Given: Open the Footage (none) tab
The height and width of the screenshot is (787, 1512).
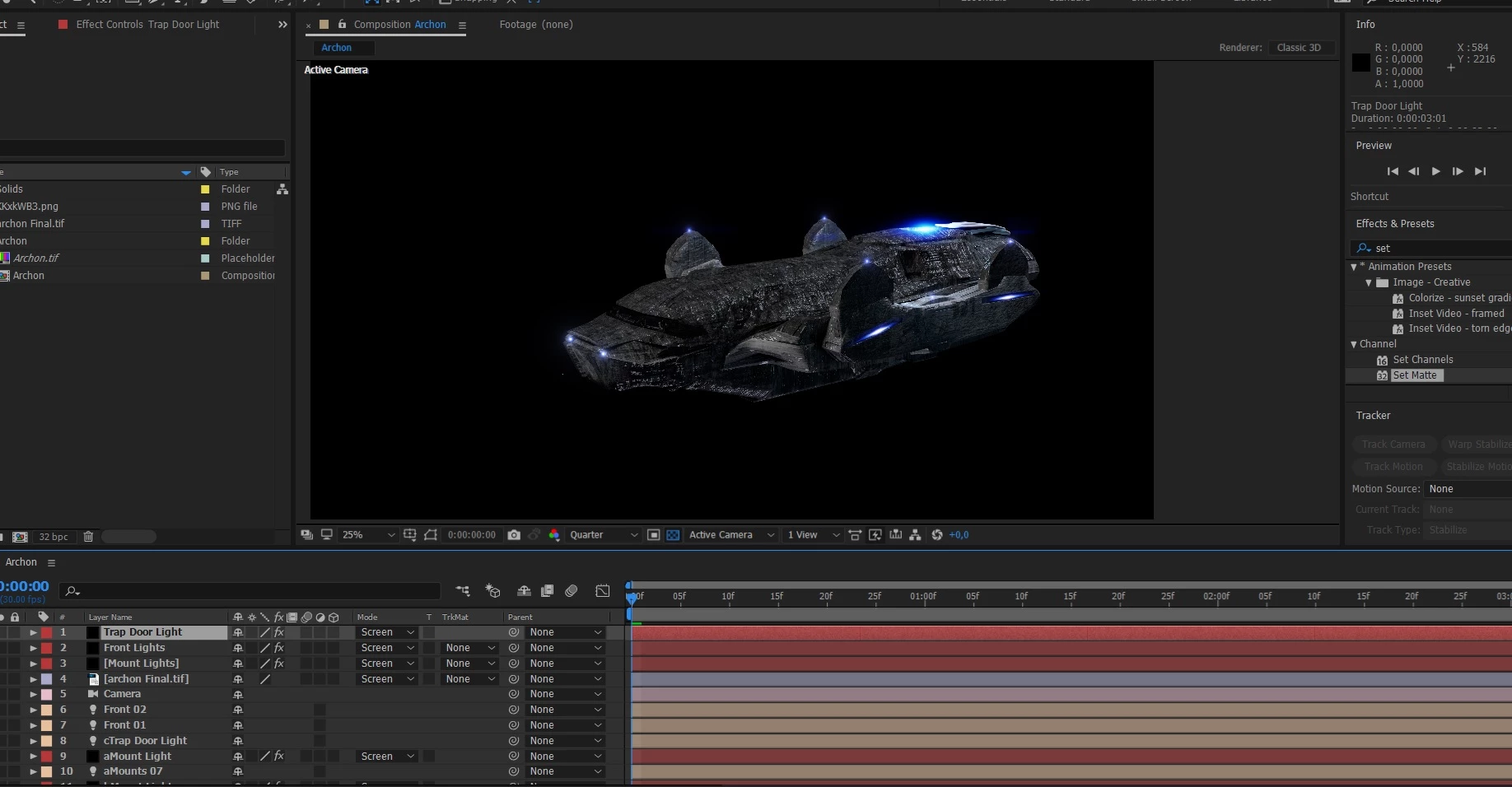Looking at the screenshot, I should (536, 25).
